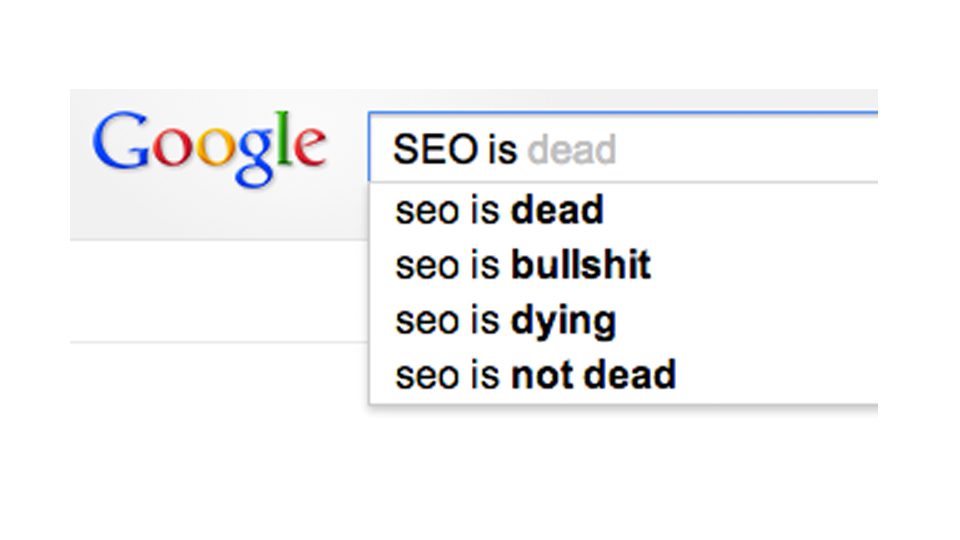This screenshot has height=540, width=960.
Task: Click the green 'l' in Google logo
Action: click(283, 140)
